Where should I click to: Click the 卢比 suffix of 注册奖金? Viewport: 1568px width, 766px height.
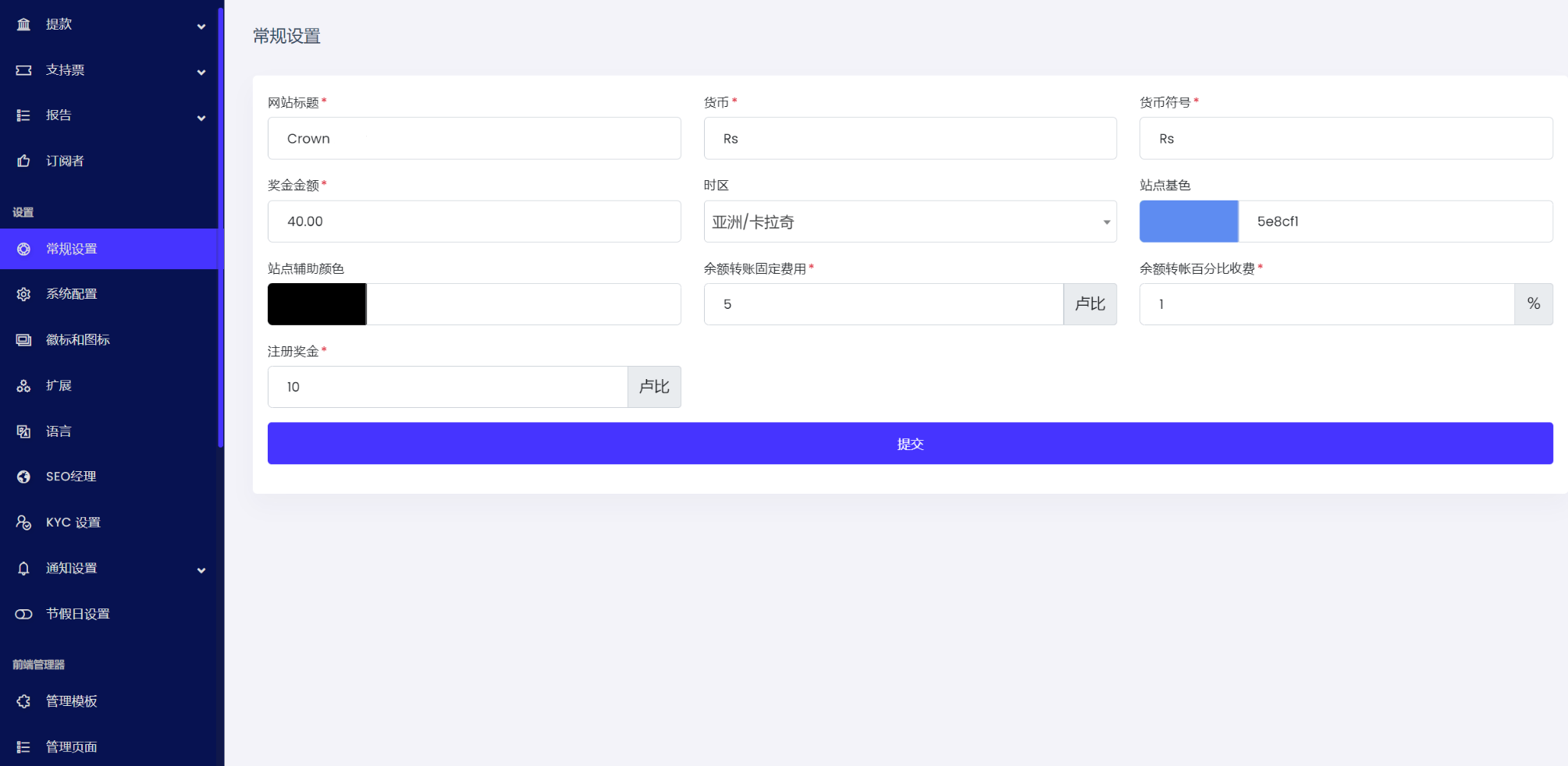[x=654, y=387]
